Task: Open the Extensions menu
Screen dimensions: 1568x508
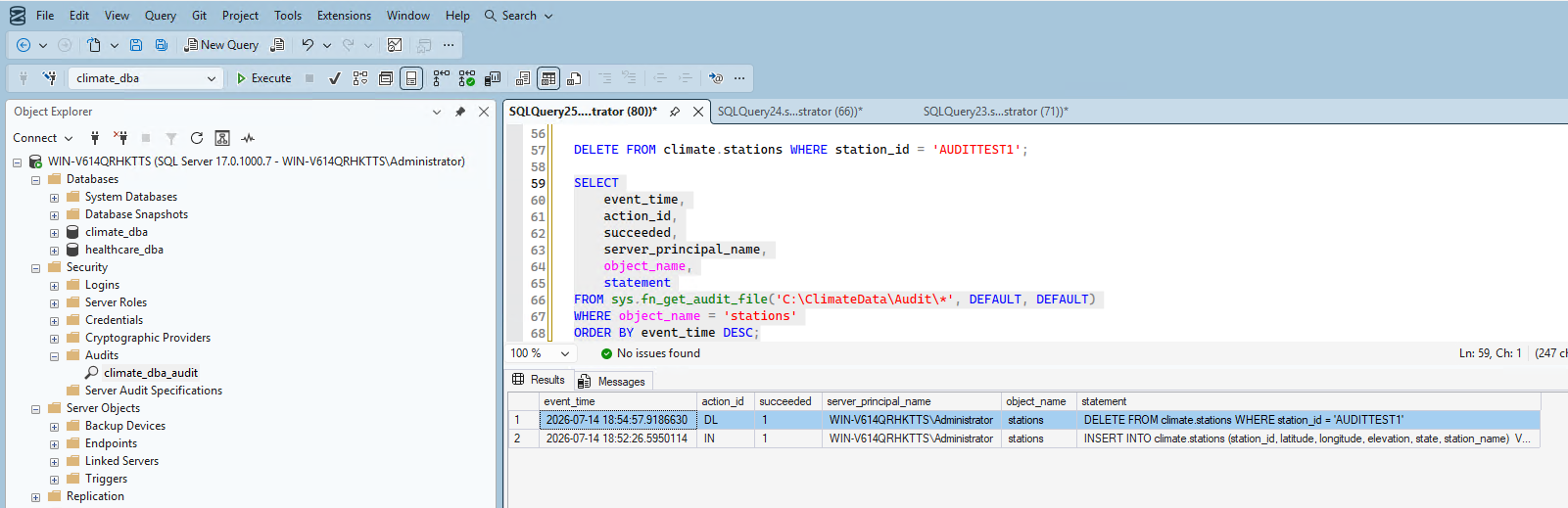Action: 344,16
